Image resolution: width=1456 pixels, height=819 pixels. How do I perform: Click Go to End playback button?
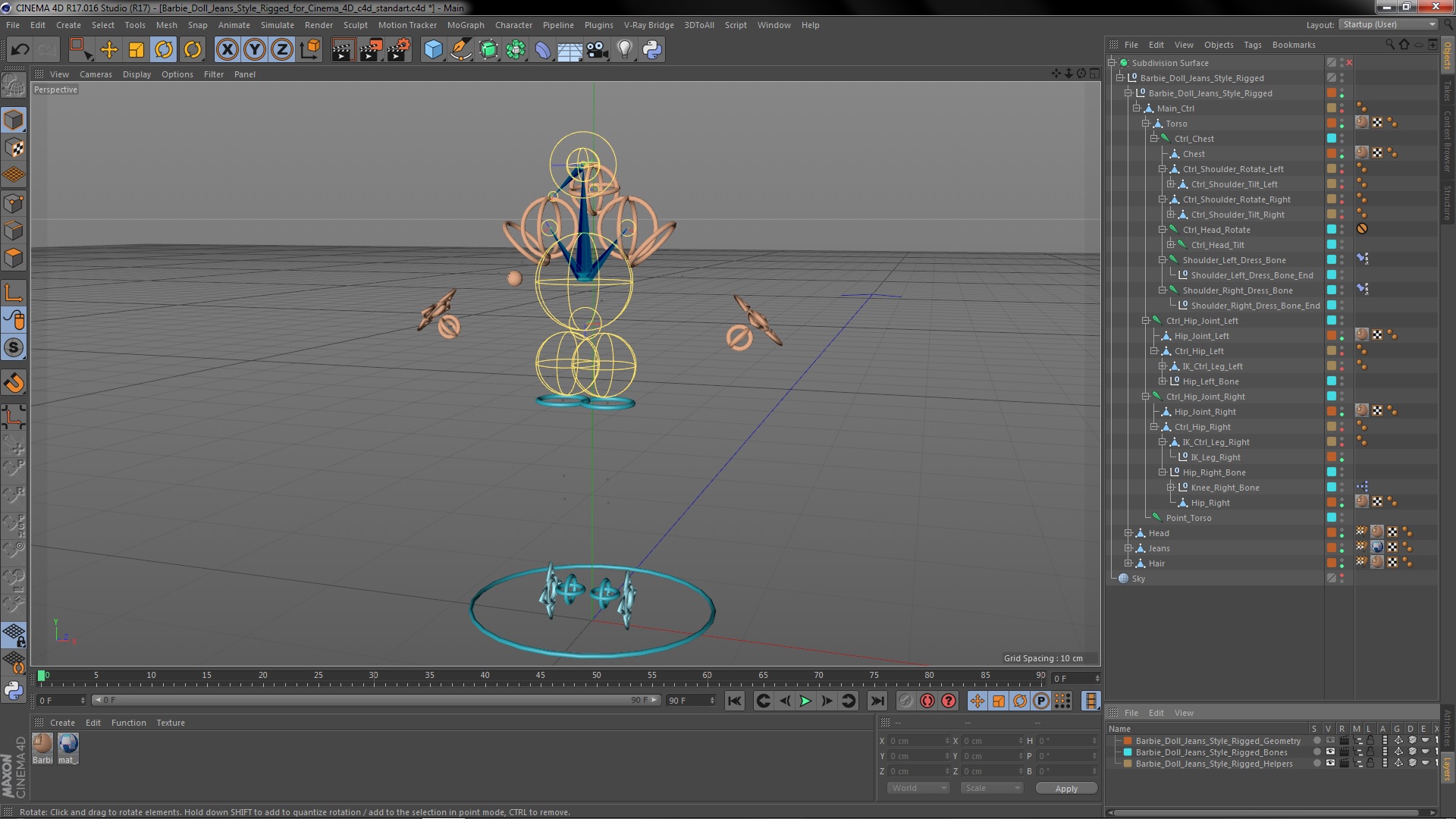click(x=877, y=701)
